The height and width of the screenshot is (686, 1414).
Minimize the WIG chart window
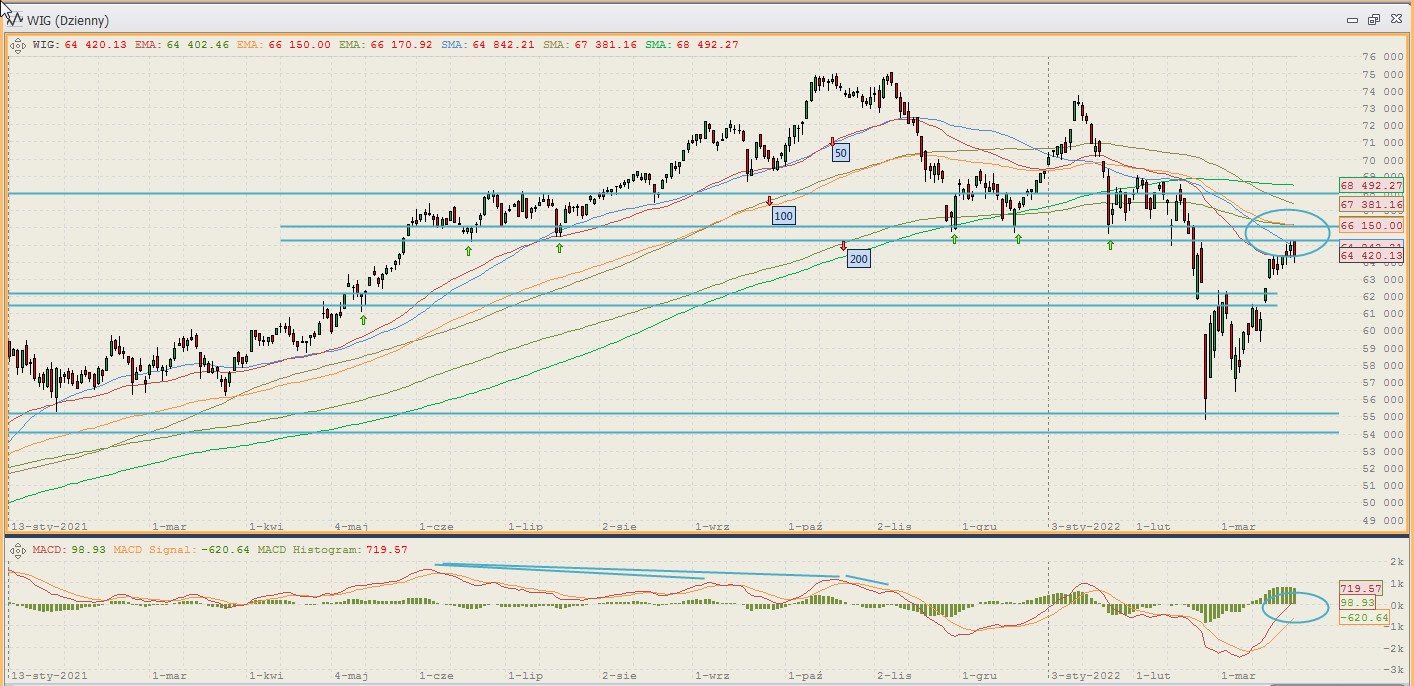1352,20
